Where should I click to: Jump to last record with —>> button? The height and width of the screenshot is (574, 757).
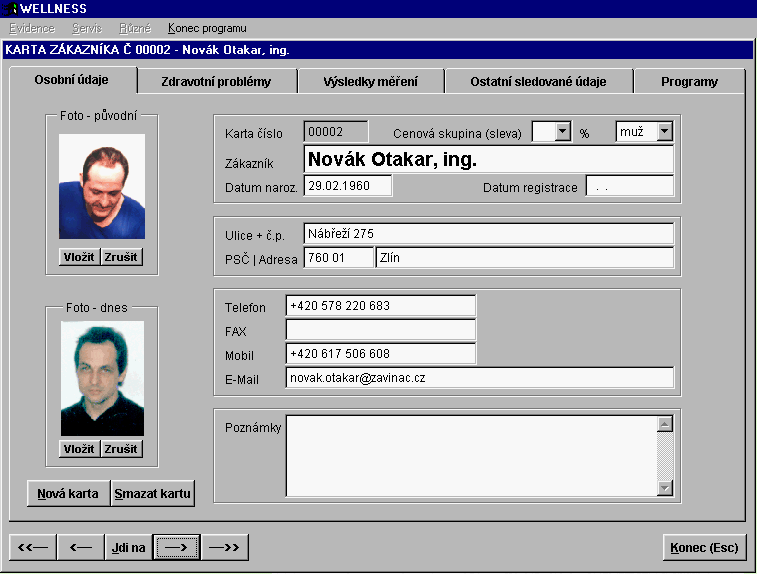pos(224,547)
